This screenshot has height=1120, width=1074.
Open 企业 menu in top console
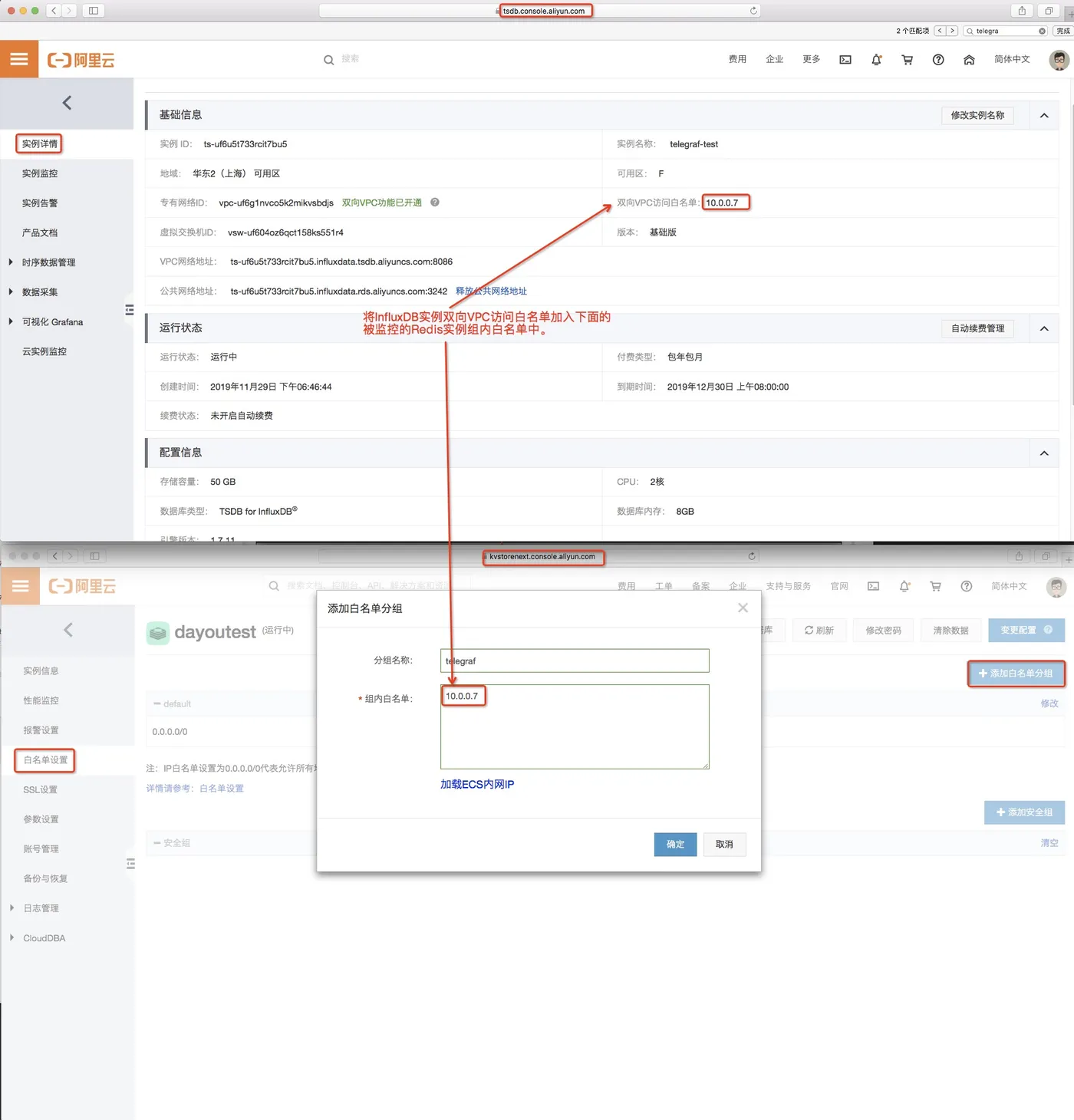pyautogui.click(x=774, y=59)
